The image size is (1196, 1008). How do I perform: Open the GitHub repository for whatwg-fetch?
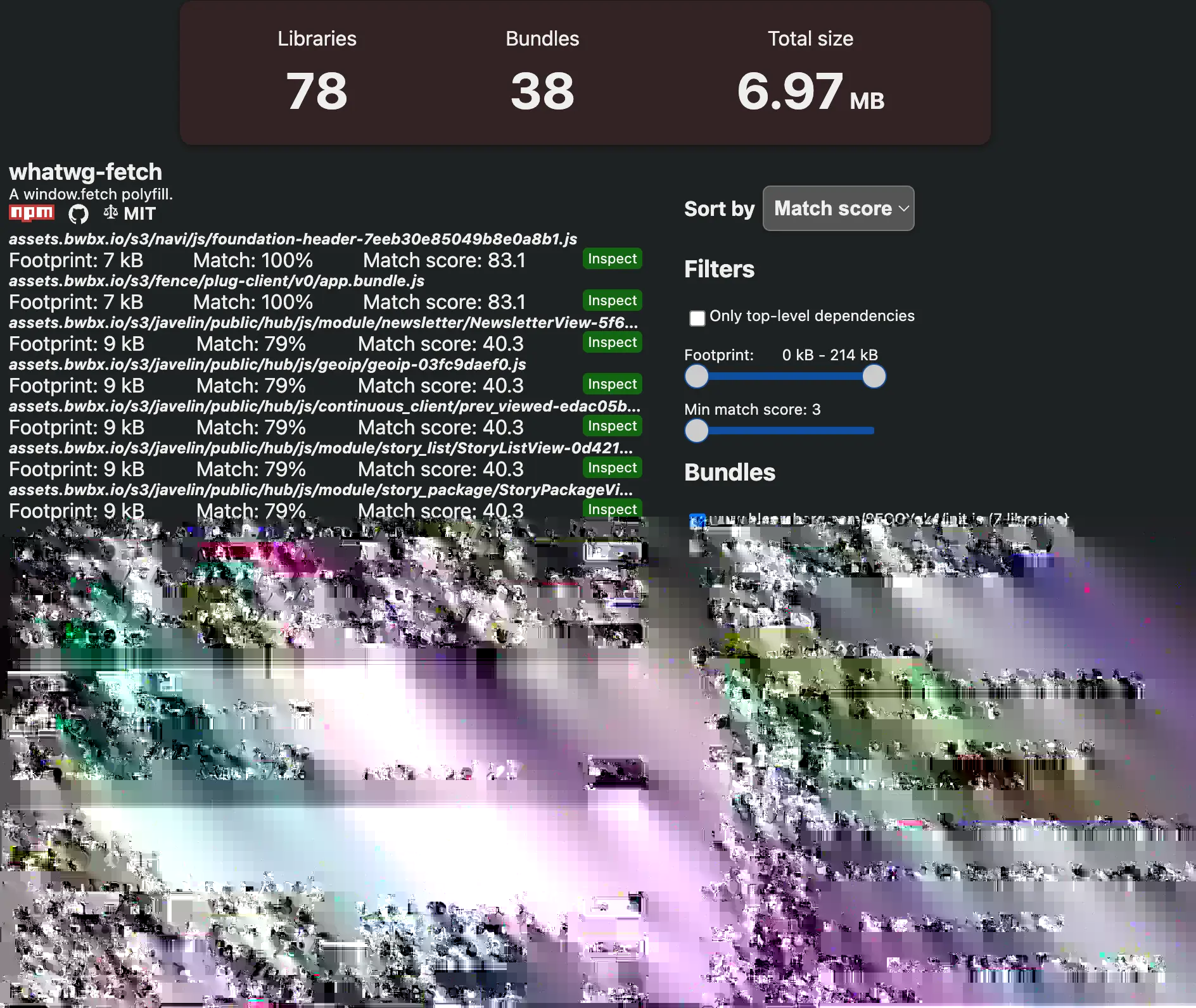click(78, 213)
